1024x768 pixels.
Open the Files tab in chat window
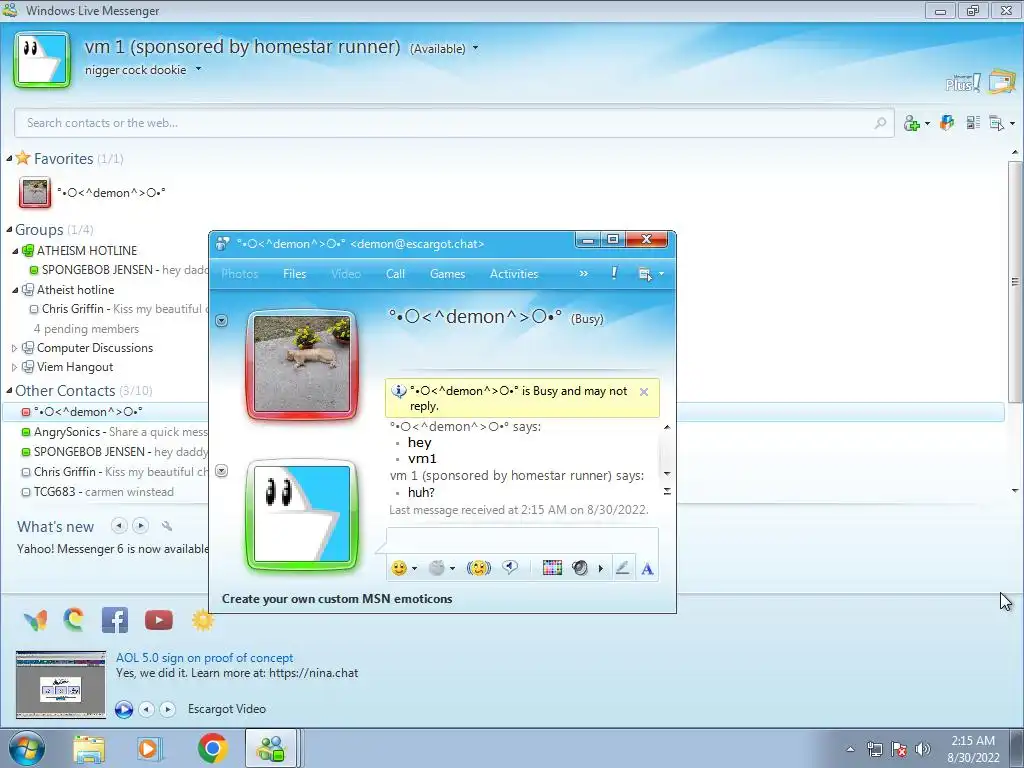[295, 274]
